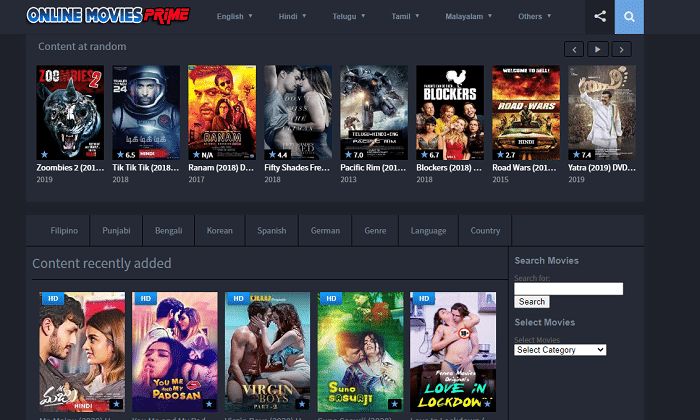Open the search magnifier icon

tap(629, 17)
